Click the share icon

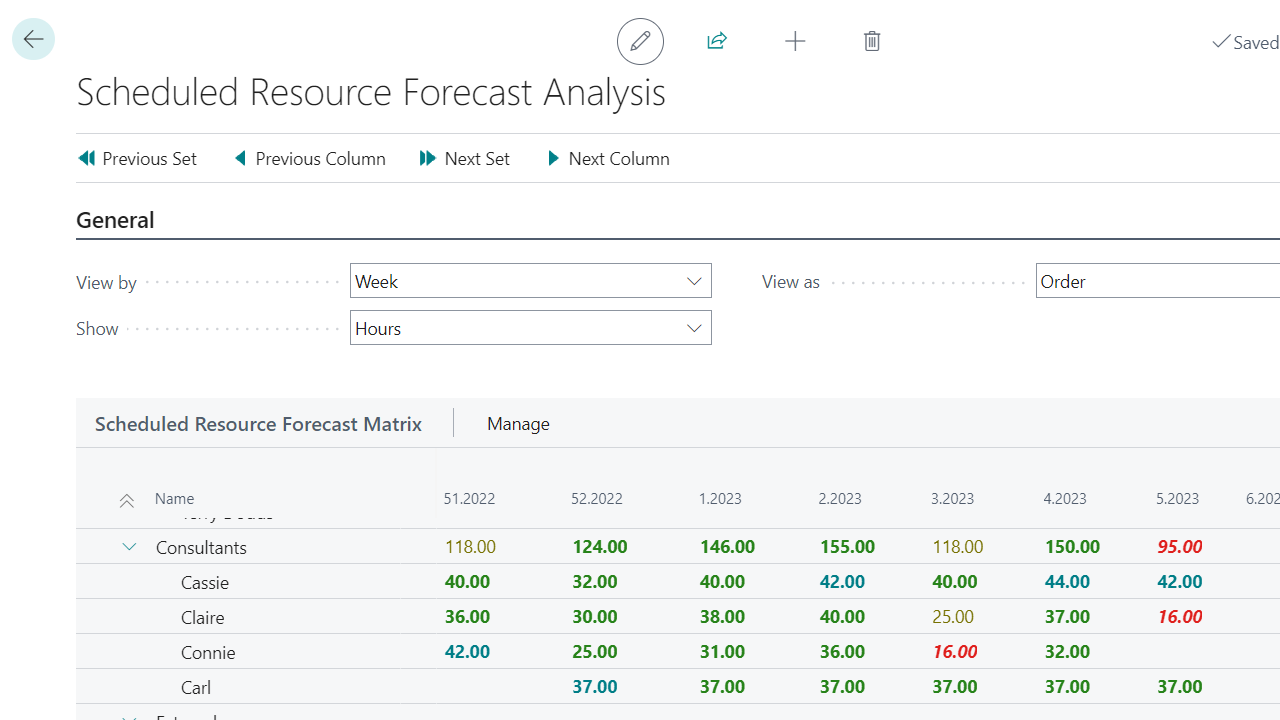(x=717, y=41)
